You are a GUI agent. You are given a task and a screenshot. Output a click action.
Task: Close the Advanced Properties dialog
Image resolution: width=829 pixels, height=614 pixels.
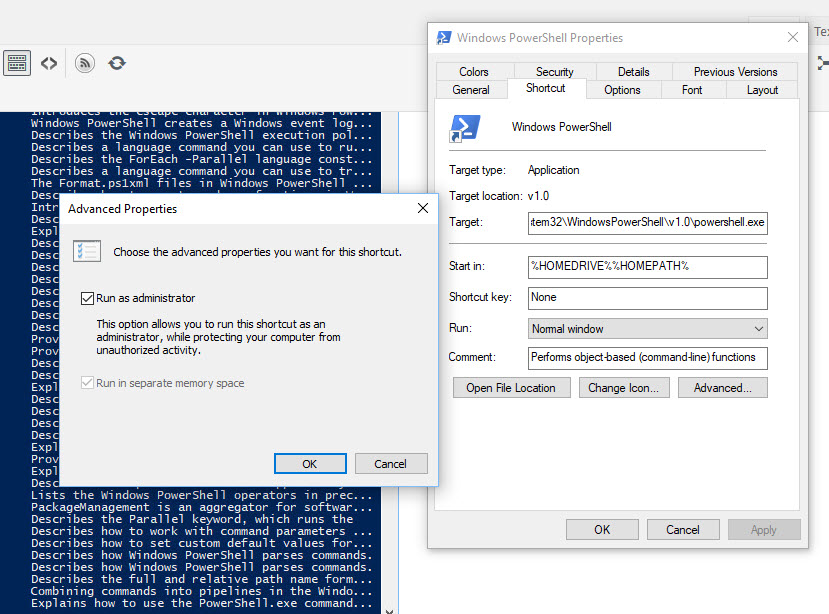423,208
